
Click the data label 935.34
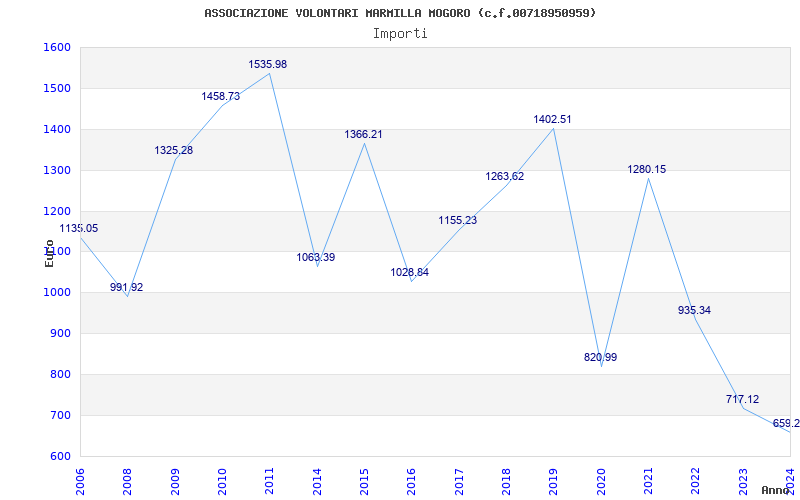[694, 310]
